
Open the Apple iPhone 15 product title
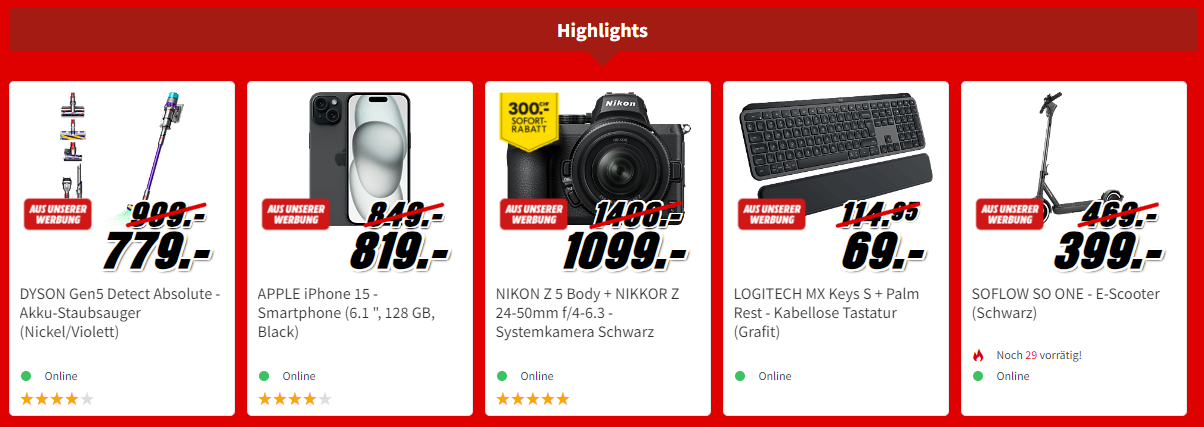346,313
